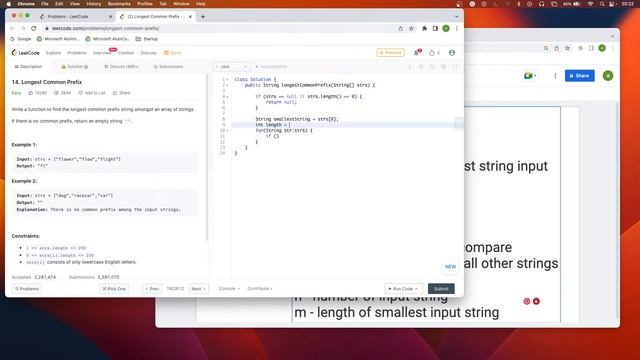Open the meet camera icon in Docs window

click(x=529, y=76)
